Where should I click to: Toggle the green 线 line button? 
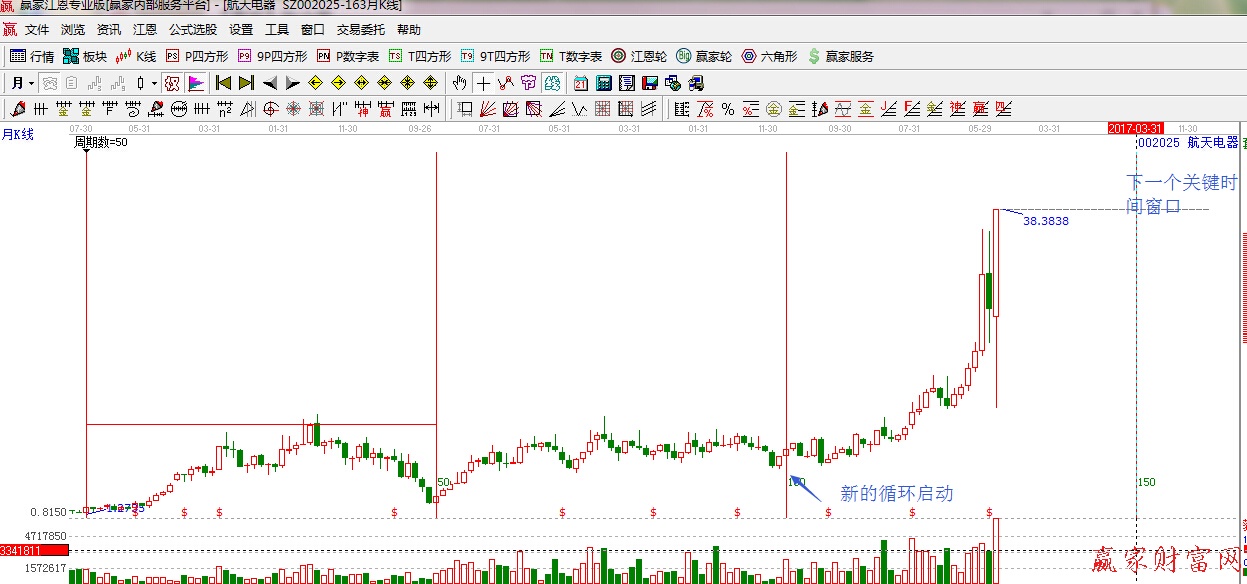550,83
